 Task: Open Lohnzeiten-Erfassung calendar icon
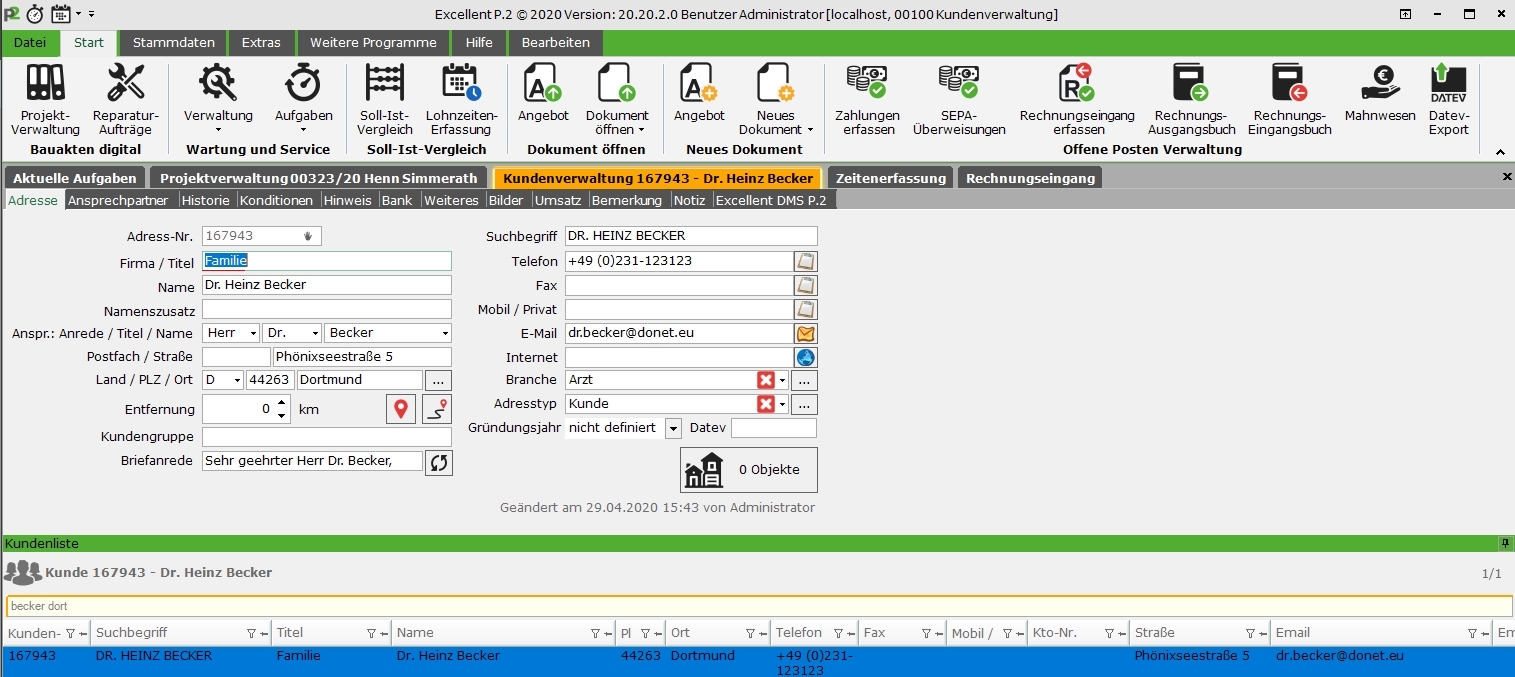click(461, 99)
